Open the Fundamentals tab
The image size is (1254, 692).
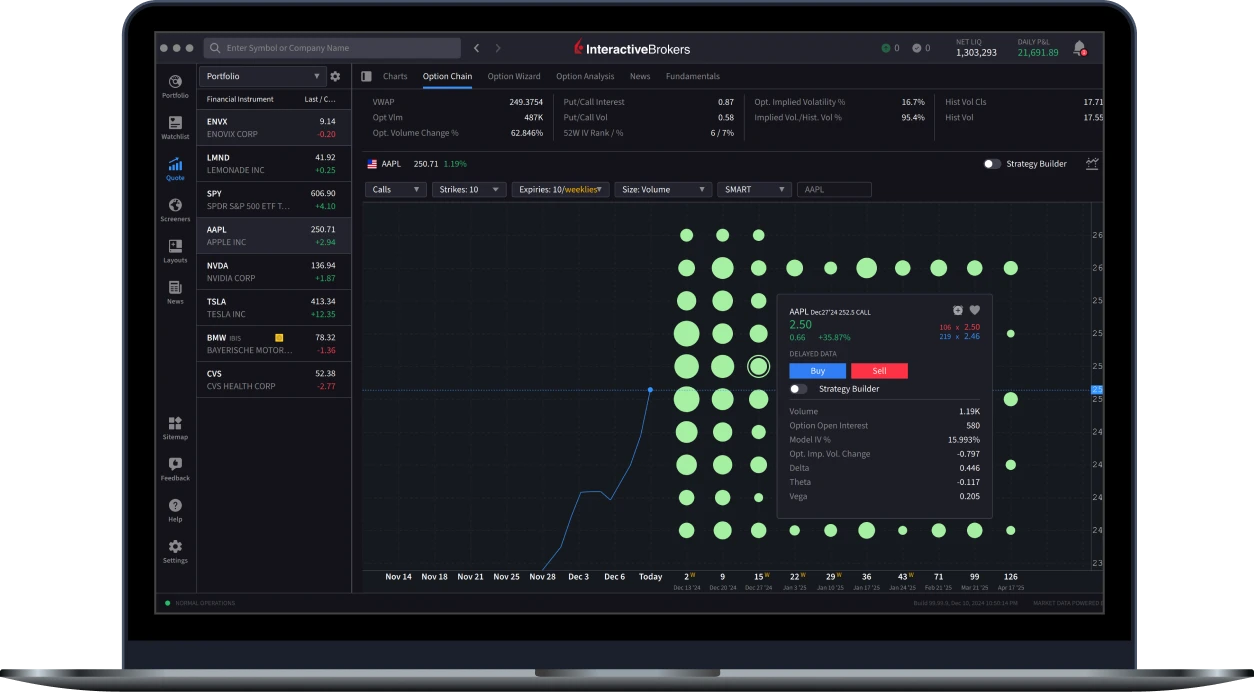click(x=693, y=76)
